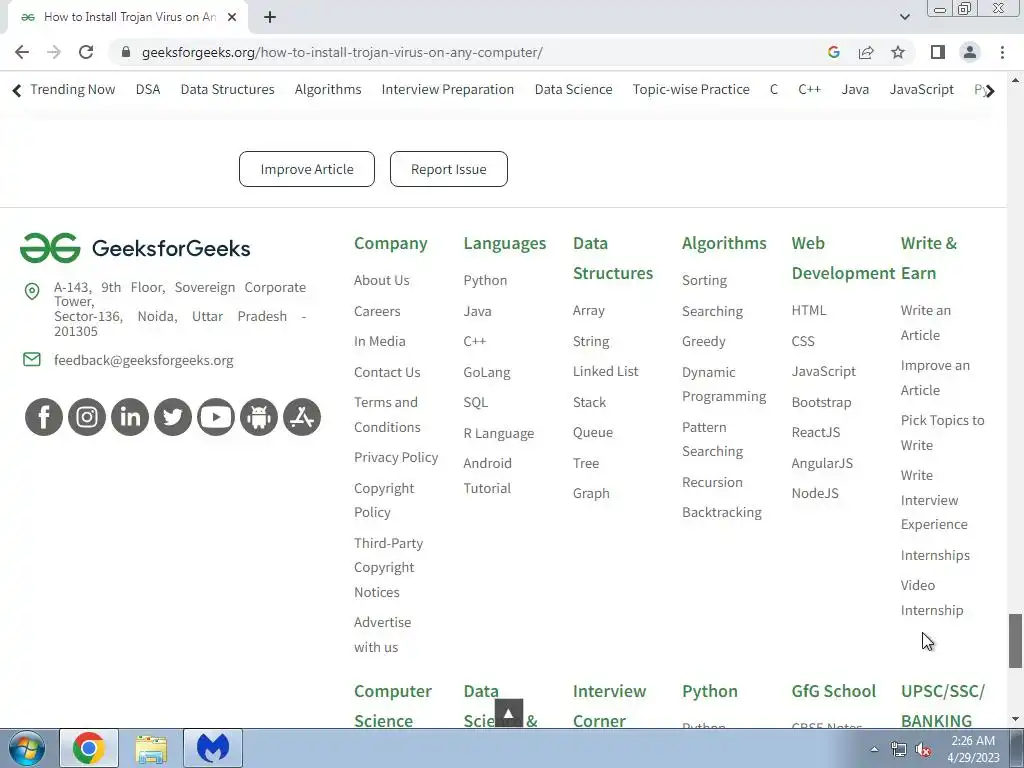Viewport: 1024px width, 768px height.
Task: Open the Careers footer link
Action: point(377,312)
